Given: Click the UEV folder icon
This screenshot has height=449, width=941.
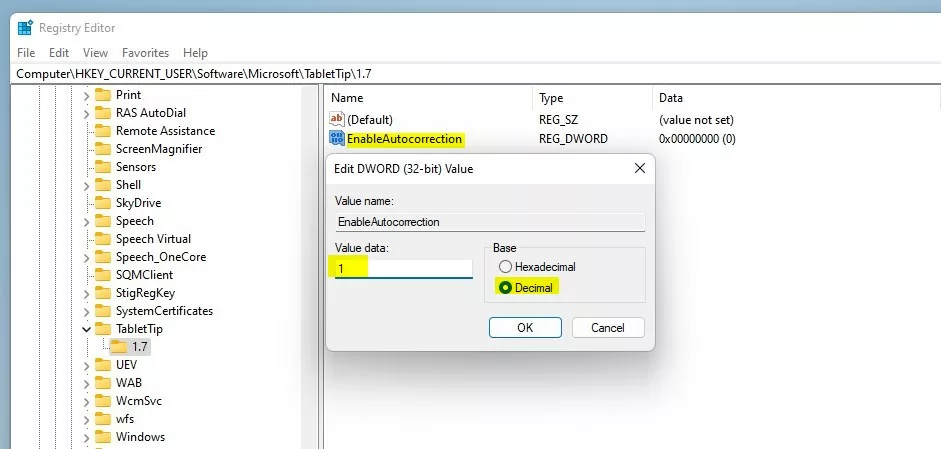Looking at the screenshot, I should [103, 365].
